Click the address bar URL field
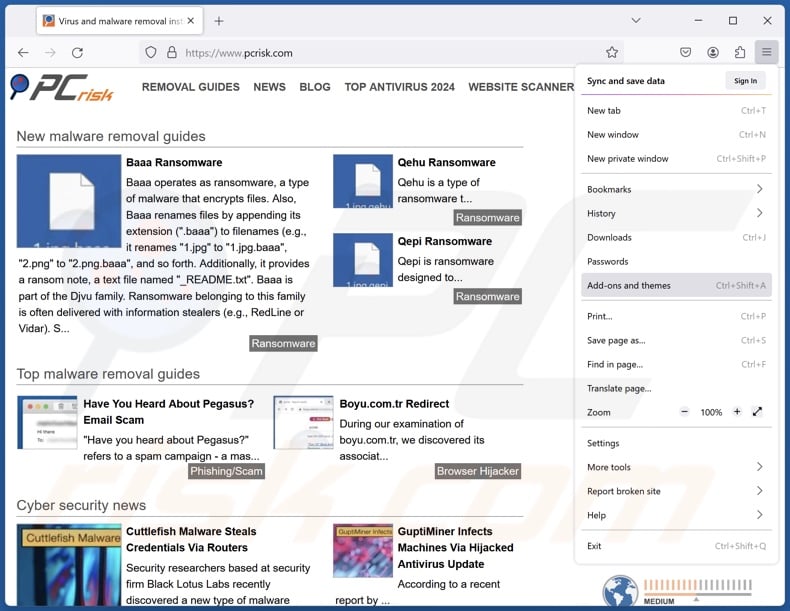Screen dimensions: 790x611 (380, 53)
